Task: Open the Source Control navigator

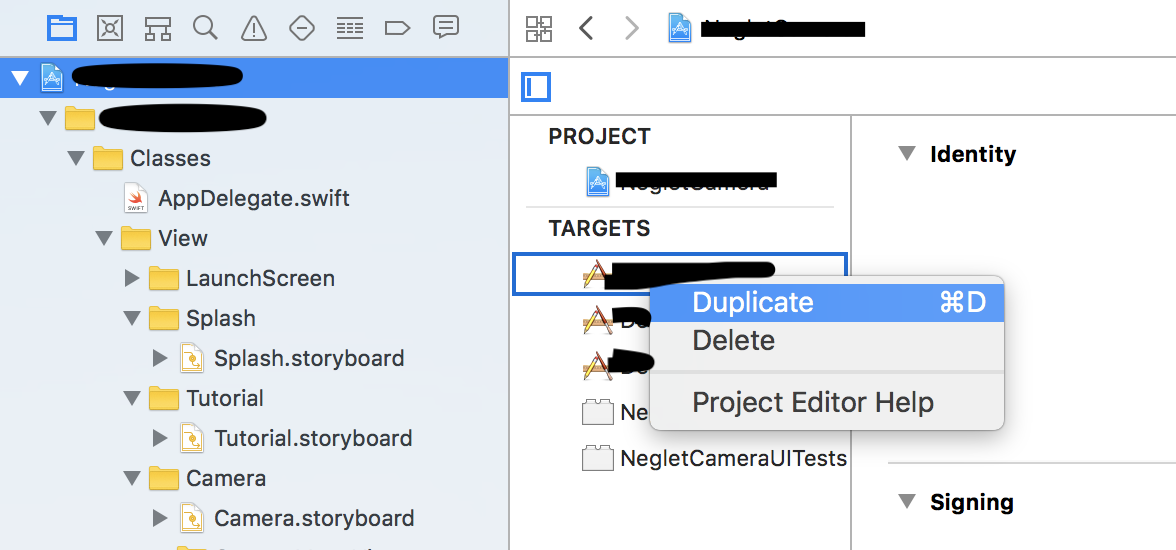Action: (110, 29)
